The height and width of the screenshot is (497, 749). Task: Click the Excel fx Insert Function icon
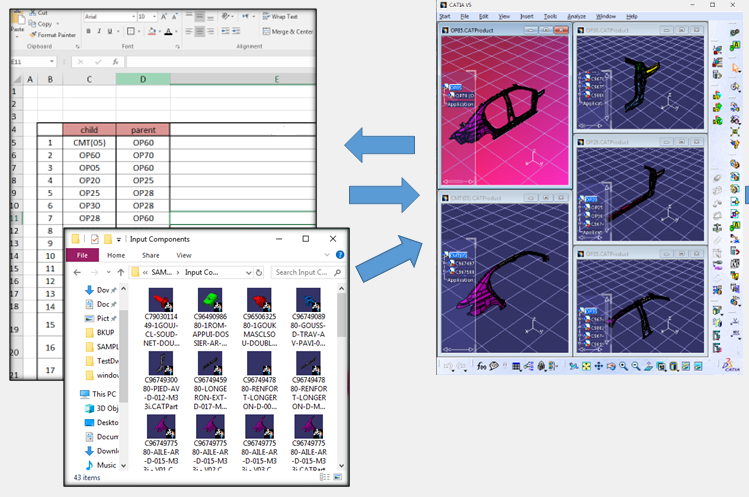(115, 62)
